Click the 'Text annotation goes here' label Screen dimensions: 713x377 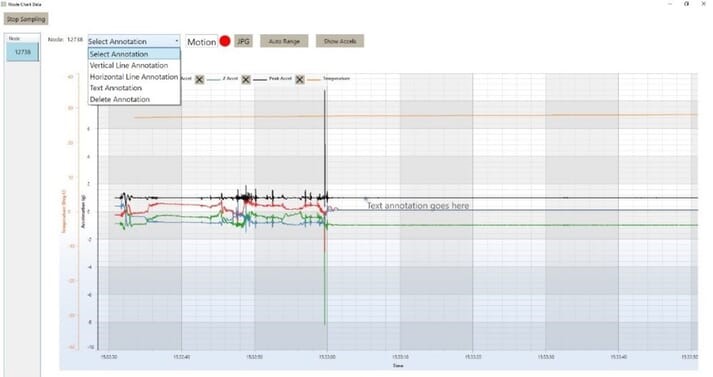pyautogui.click(x=418, y=206)
